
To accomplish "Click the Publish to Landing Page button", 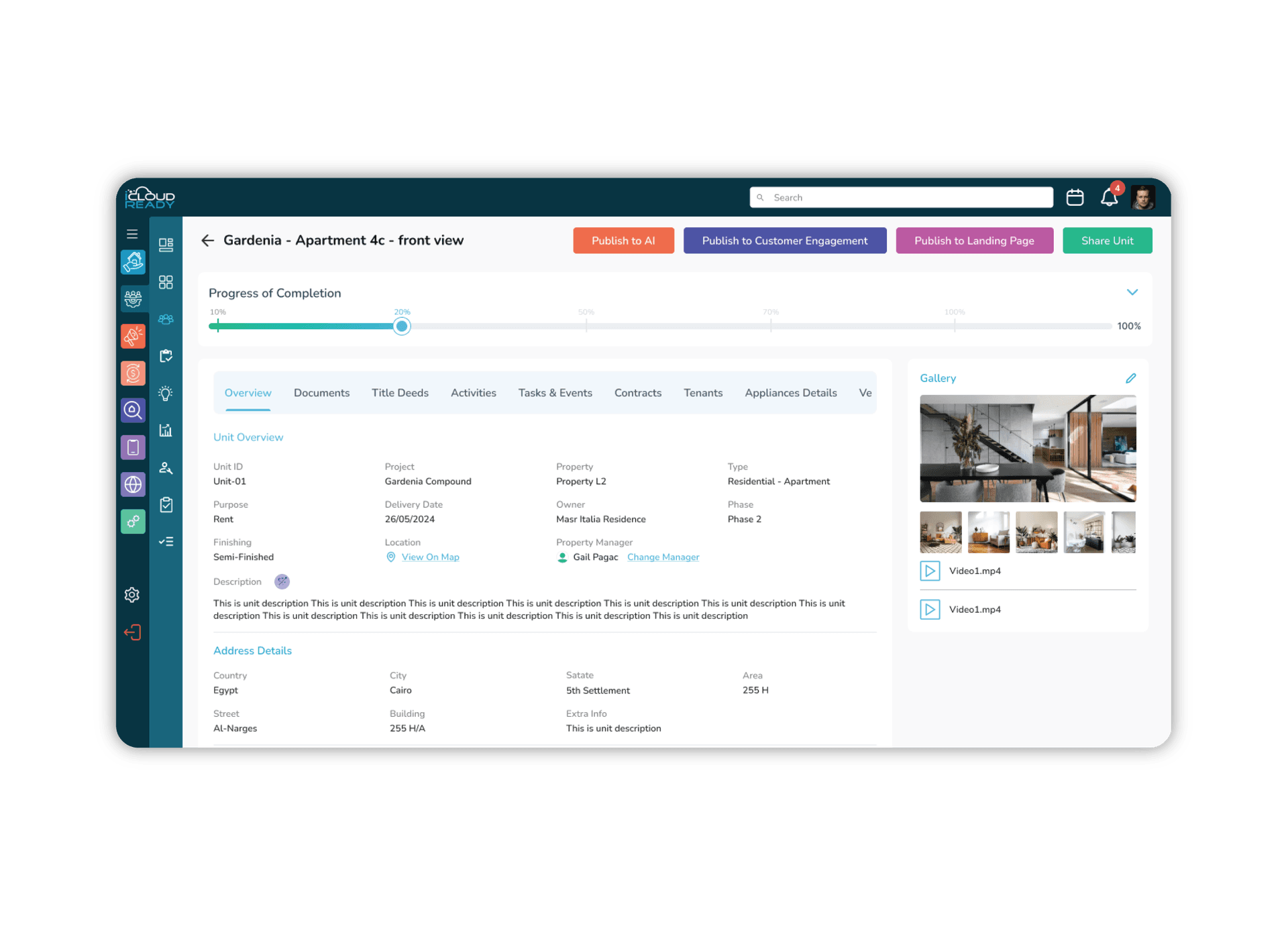I will pos(975,240).
